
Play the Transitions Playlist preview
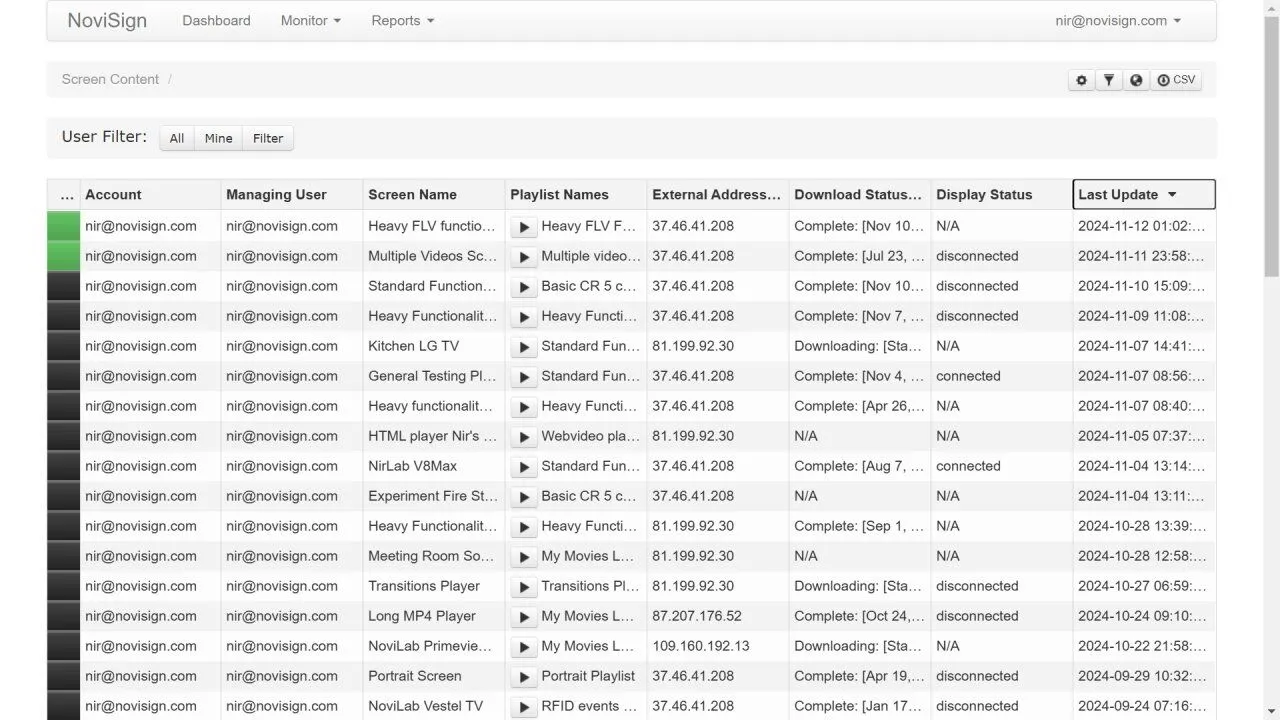524,587
